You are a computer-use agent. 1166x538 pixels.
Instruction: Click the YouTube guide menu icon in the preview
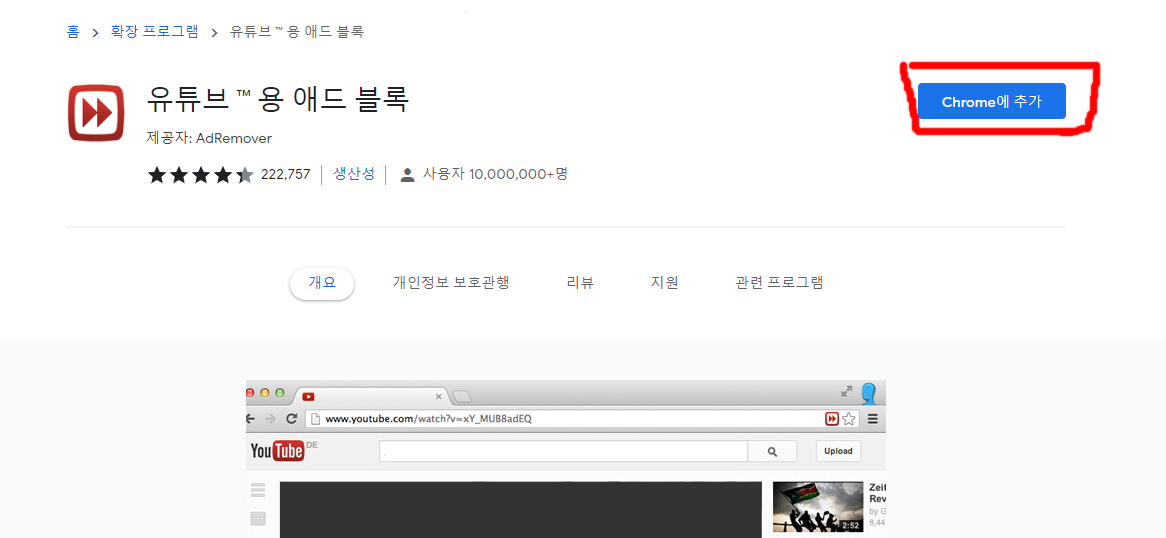tap(258, 490)
